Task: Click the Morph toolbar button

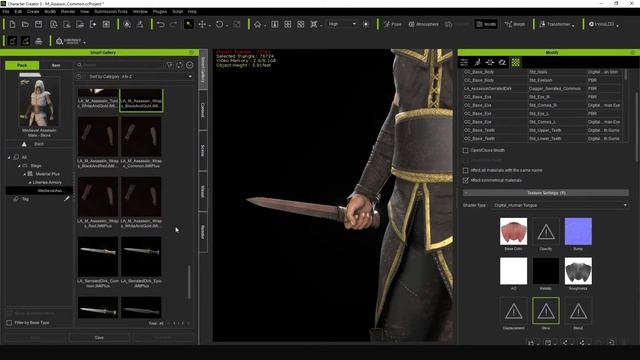Action: point(515,24)
